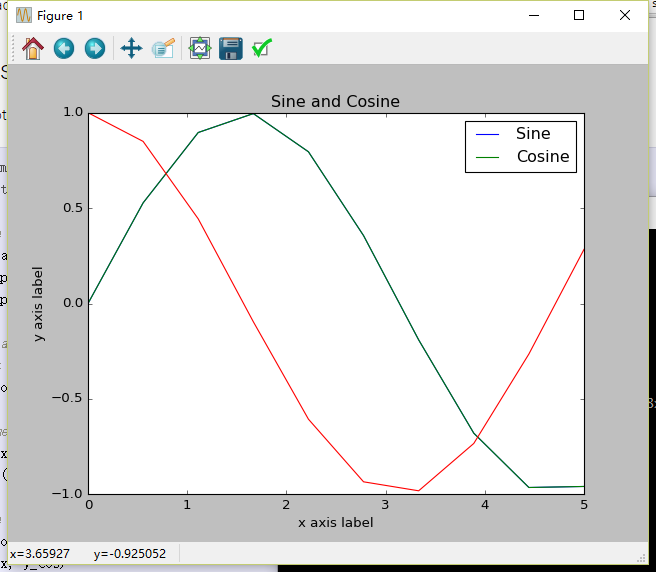Click the 0.5 y-axis tick label
The height and width of the screenshot is (572, 656).
point(73,208)
